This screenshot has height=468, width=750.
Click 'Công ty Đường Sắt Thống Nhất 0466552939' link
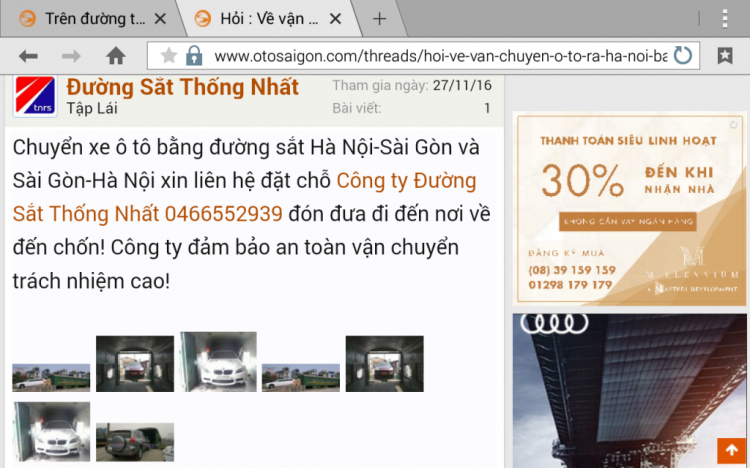point(244,197)
